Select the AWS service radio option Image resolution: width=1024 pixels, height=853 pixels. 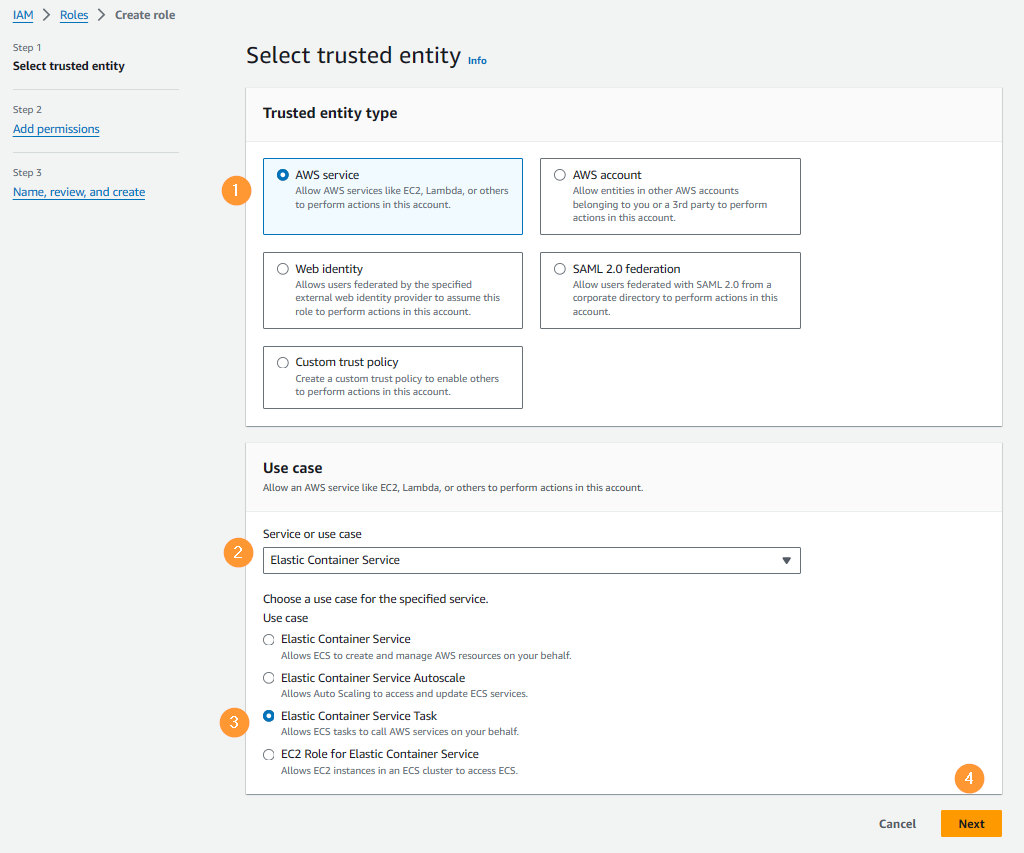click(283, 175)
